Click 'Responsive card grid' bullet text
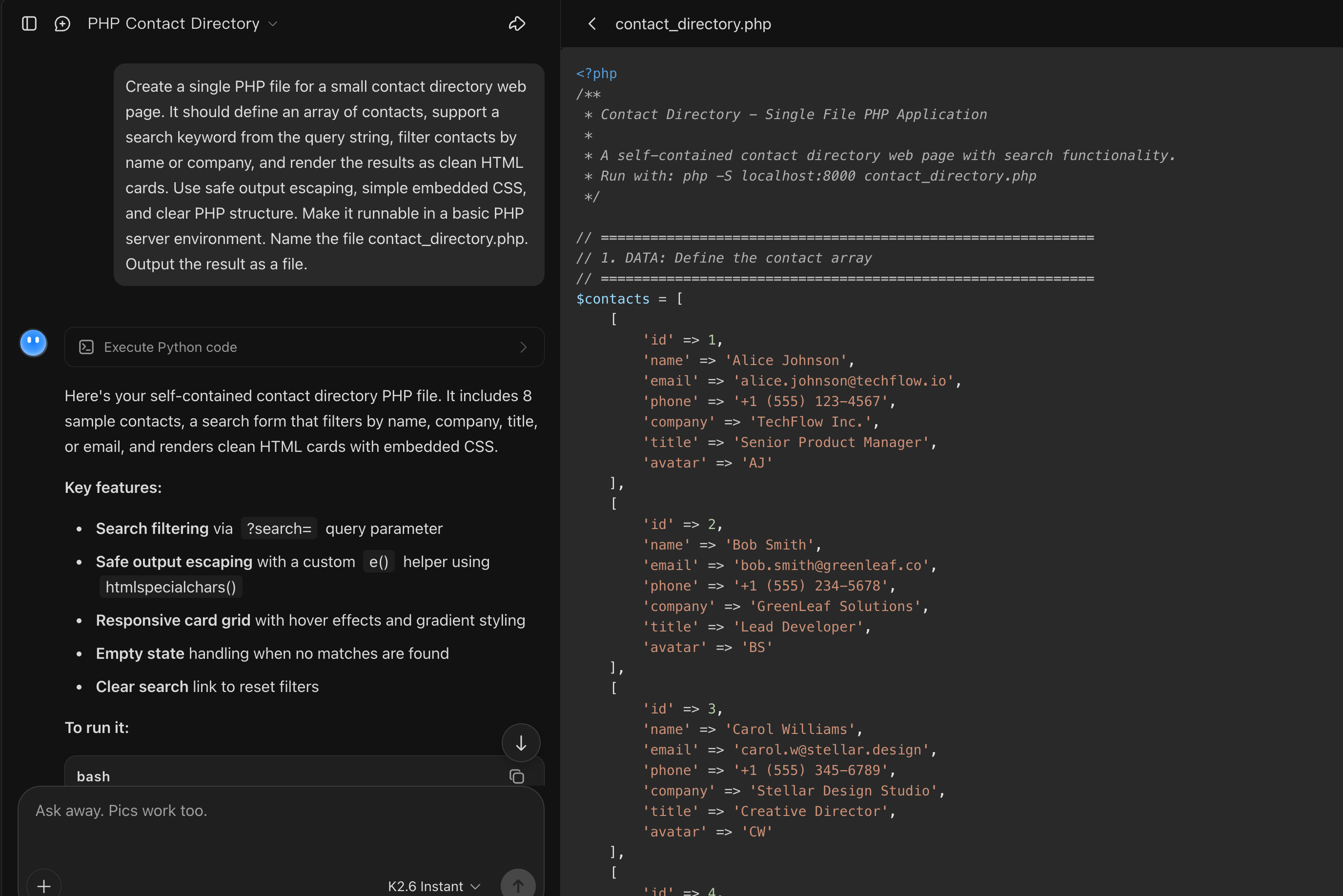Image resolution: width=1343 pixels, height=896 pixels. coord(173,620)
